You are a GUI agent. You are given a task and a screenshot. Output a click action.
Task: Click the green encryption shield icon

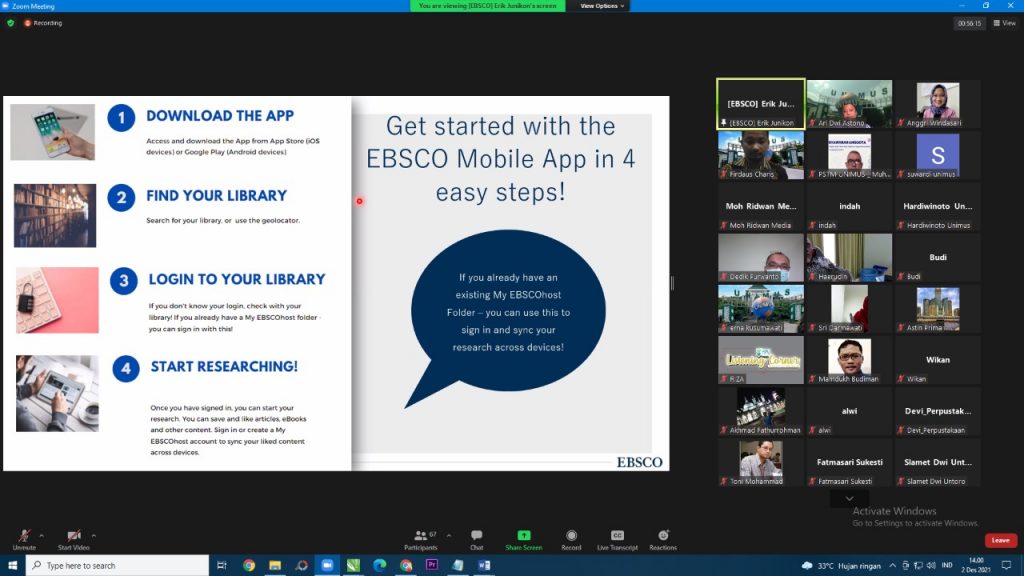(10, 23)
